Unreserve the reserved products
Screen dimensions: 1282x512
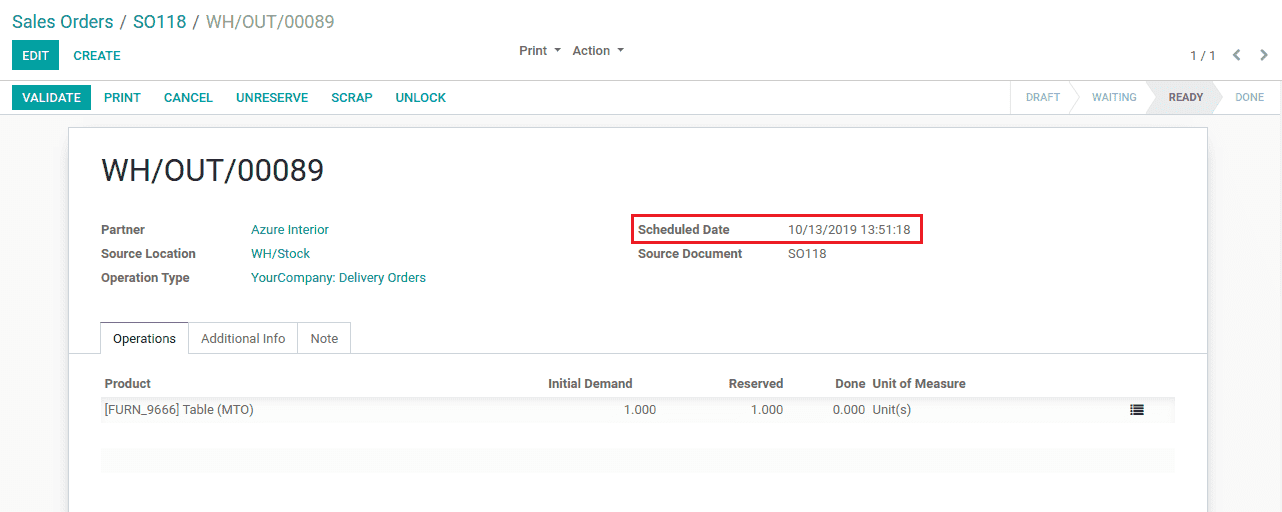pyautogui.click(x=272, y=97)
